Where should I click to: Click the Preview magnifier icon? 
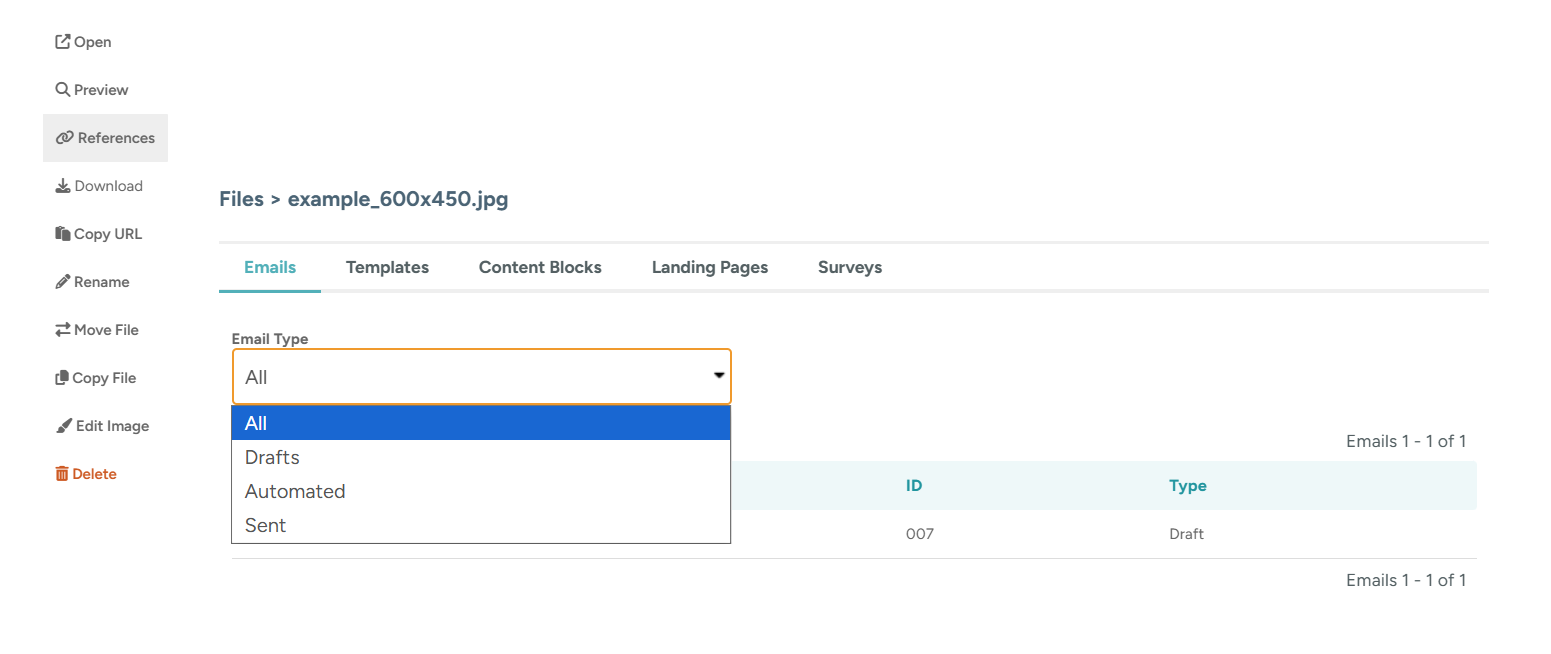click(63, 90)
